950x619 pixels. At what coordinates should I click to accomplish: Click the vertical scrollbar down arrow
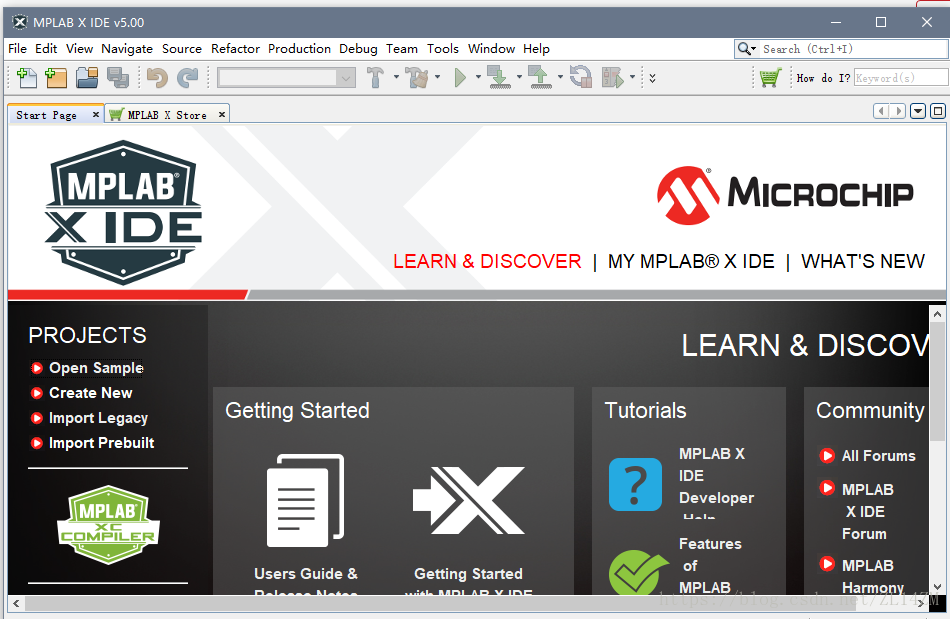(x=937, y=586)
